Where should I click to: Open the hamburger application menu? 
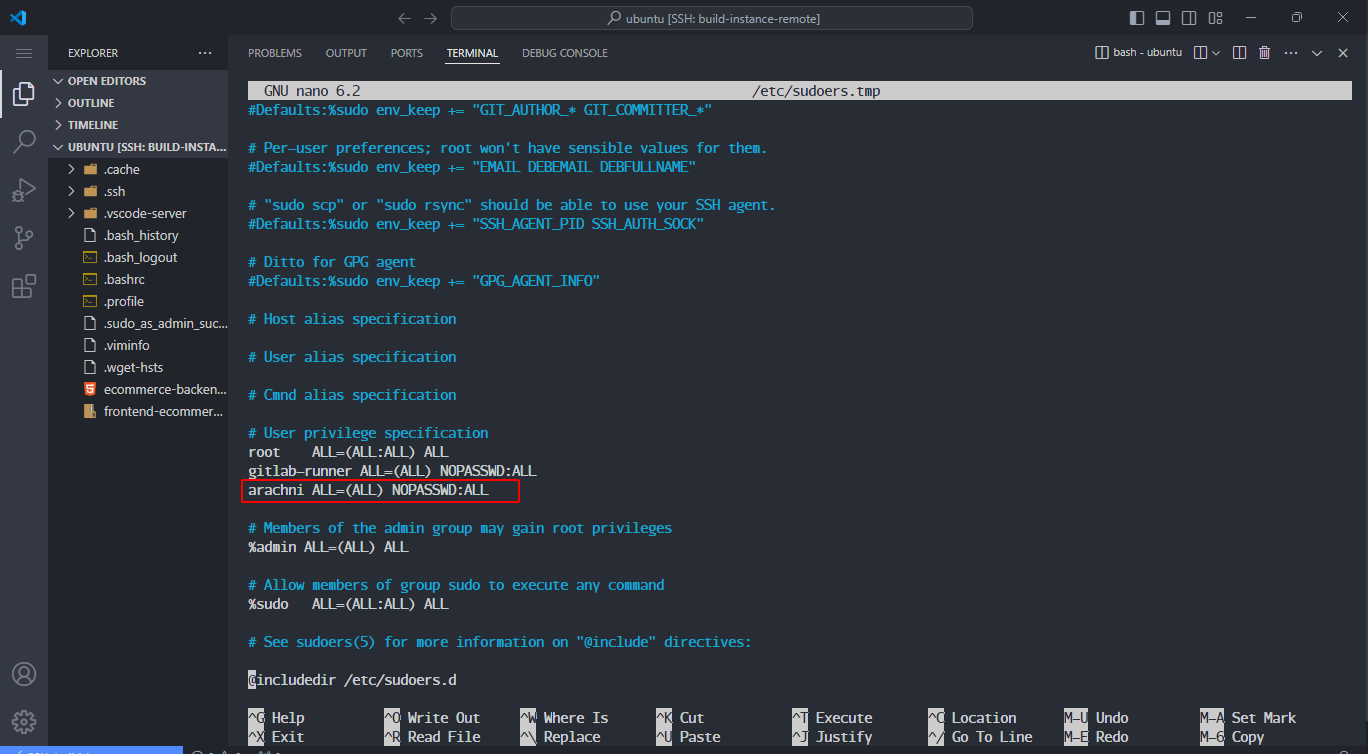click(x=24, y=53)
